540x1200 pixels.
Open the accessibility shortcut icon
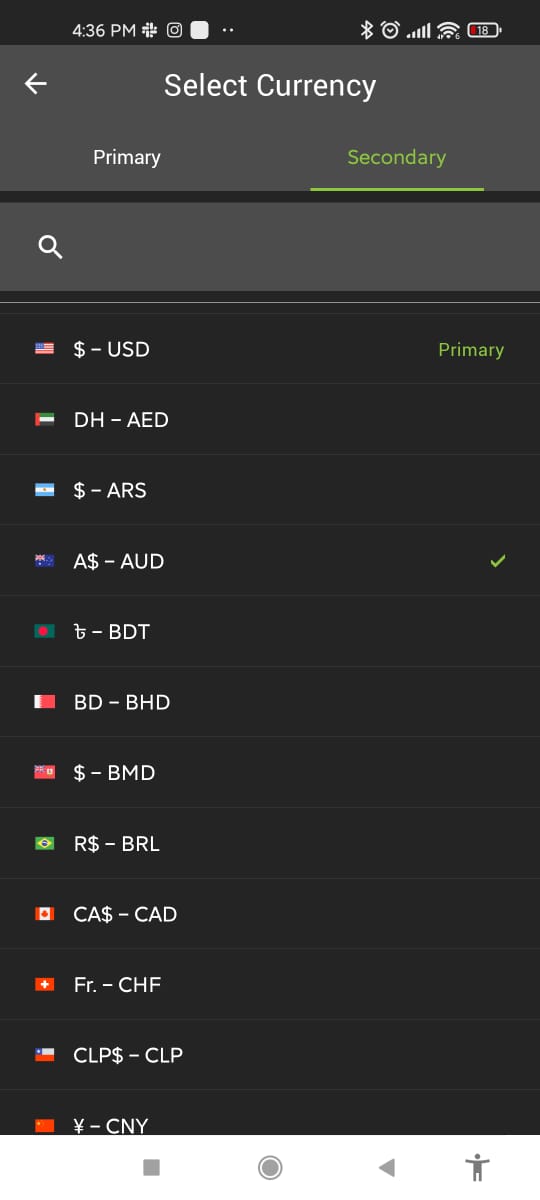pos(478,1167)
